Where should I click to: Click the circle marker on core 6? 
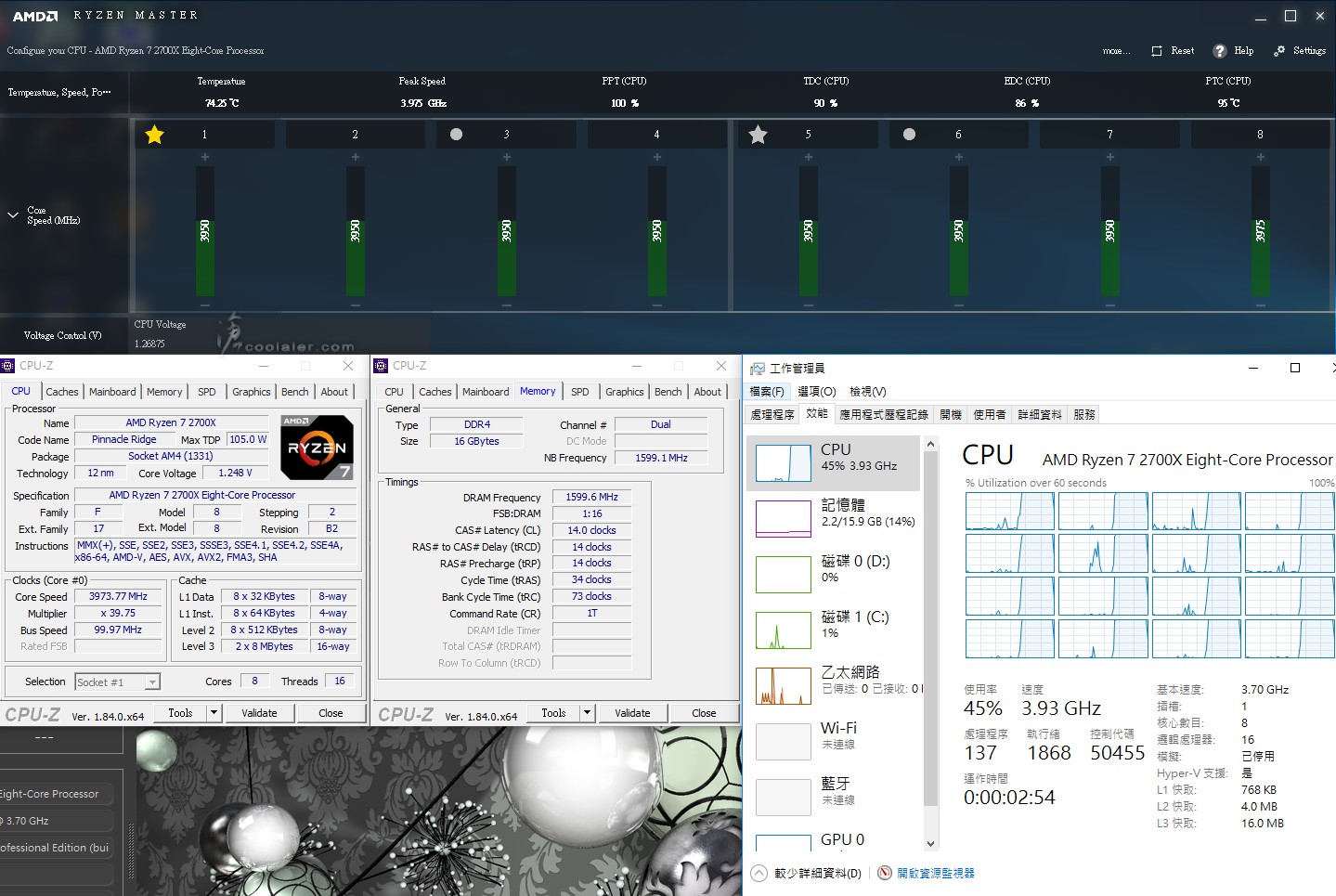point(909,134)
